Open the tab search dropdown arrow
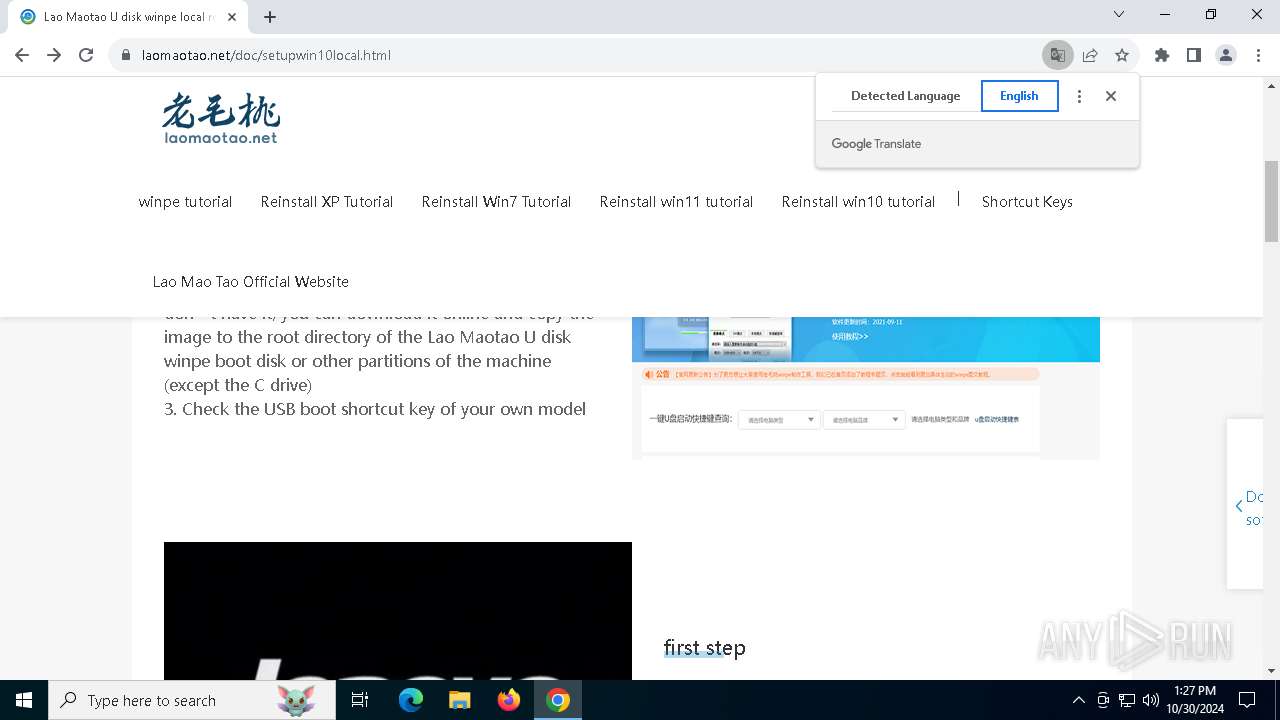Screen dimensions: 1280x720 (1119, 15)
